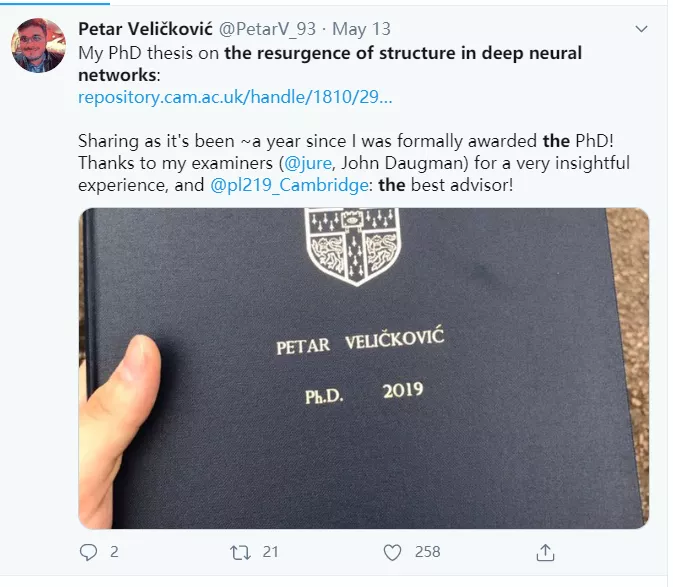
Task: Click the like count 258
Action: click(427, 552)
